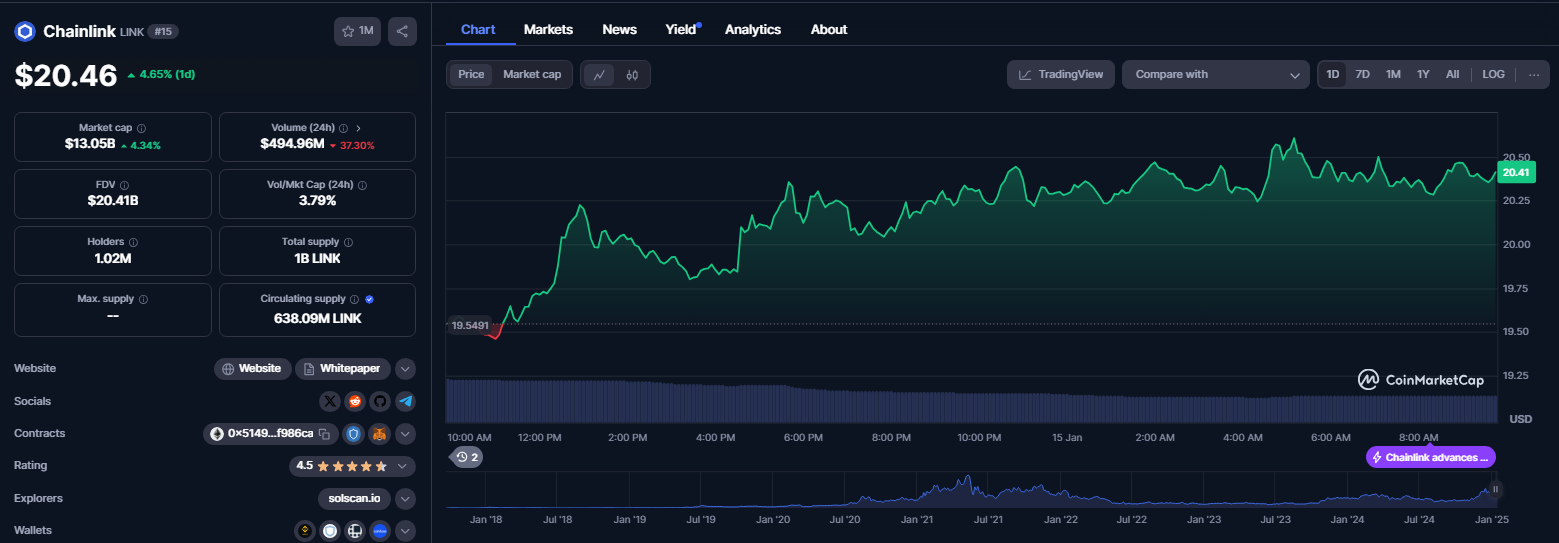Set chart range to 1Y
This screenshot has width=1559, height=543.
click(x=1423, y=74)
